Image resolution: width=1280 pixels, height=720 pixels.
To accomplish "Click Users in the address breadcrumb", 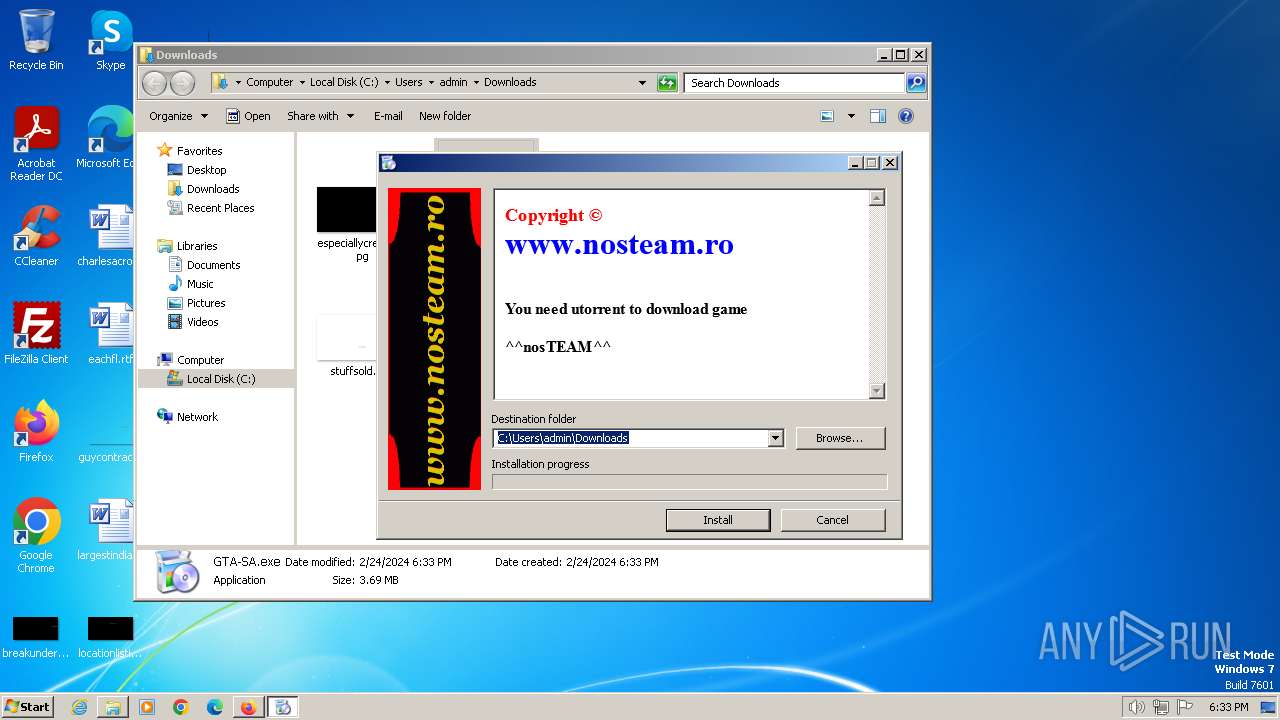I will [408, 83].
